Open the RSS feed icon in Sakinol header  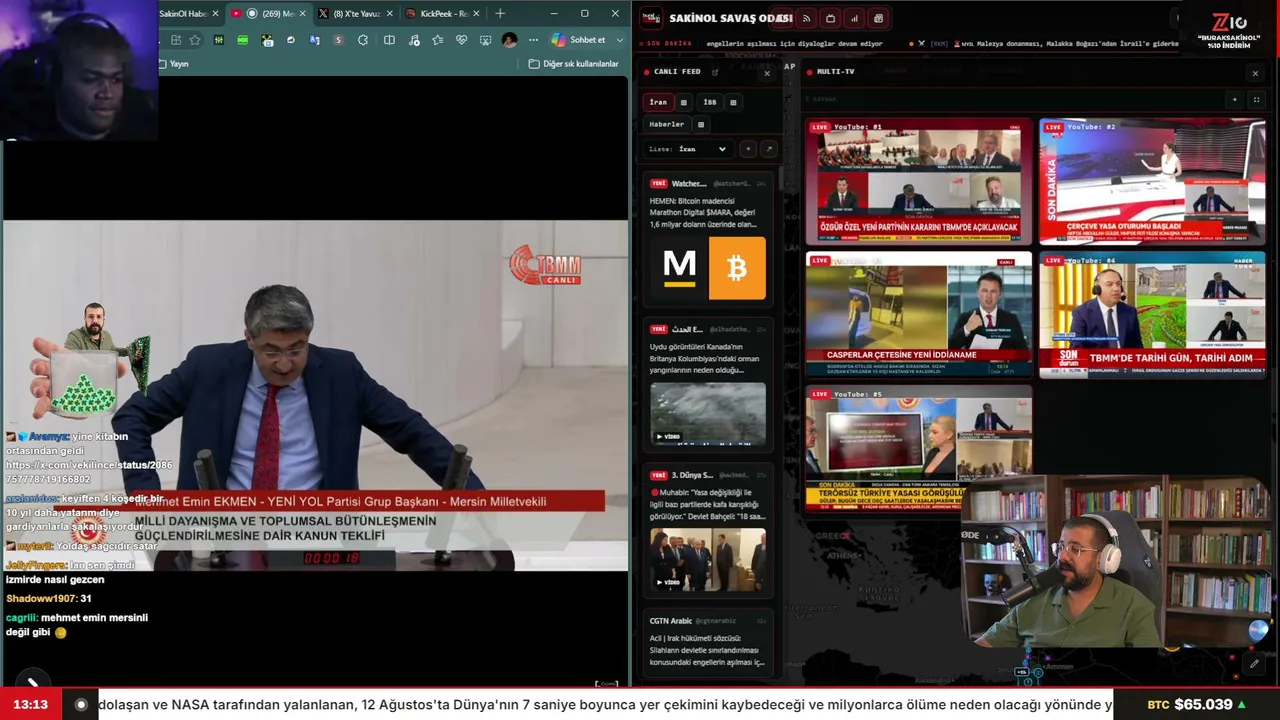(806, 18)
